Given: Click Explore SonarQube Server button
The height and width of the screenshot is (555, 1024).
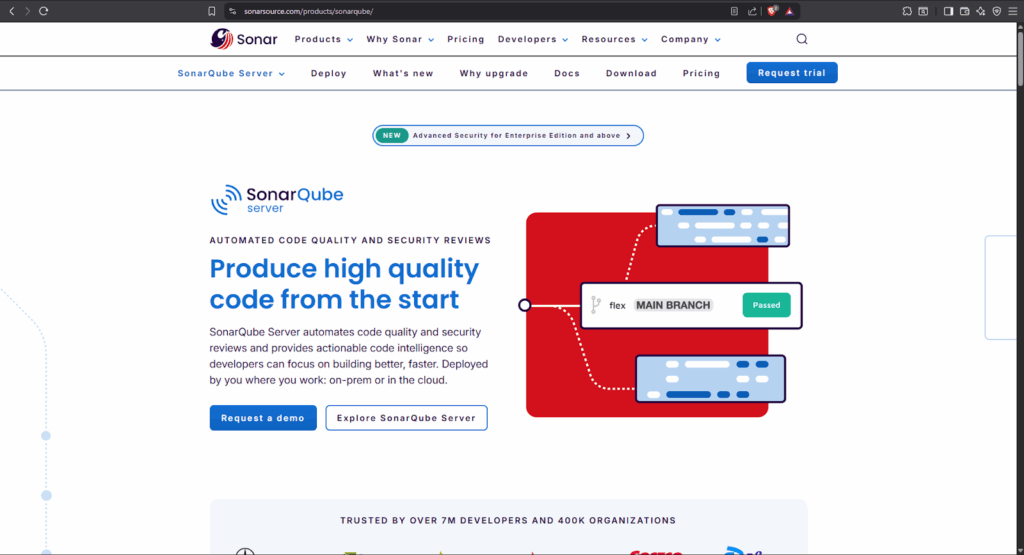Looking at the screenshot, I should [406, 418].
